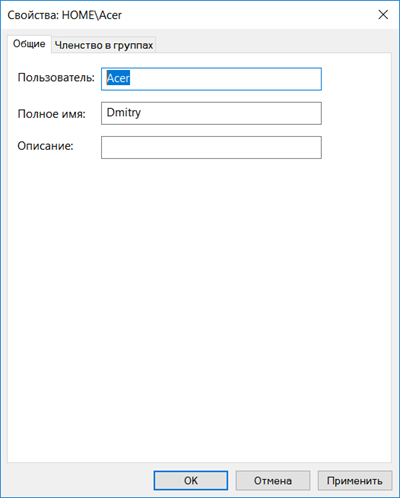Click the Полное имя field with Dmitry
This screenshot has height=498, width=400.
[211, 113]
